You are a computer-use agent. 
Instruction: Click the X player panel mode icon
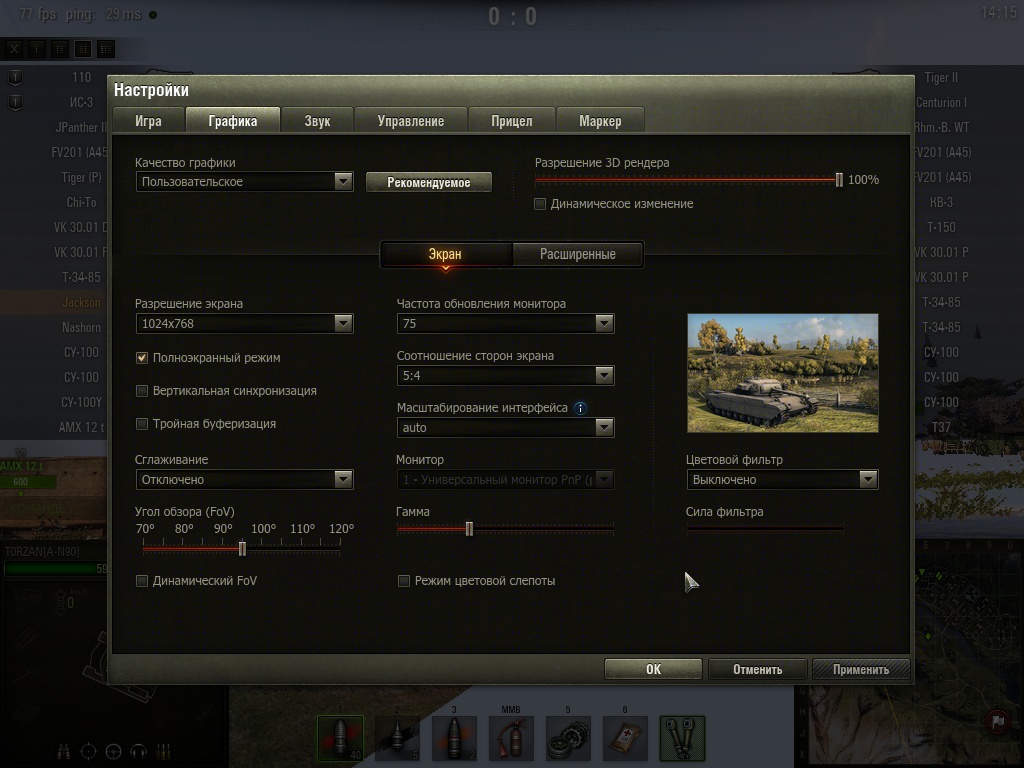pyautogui.click(x=14, y=48)
